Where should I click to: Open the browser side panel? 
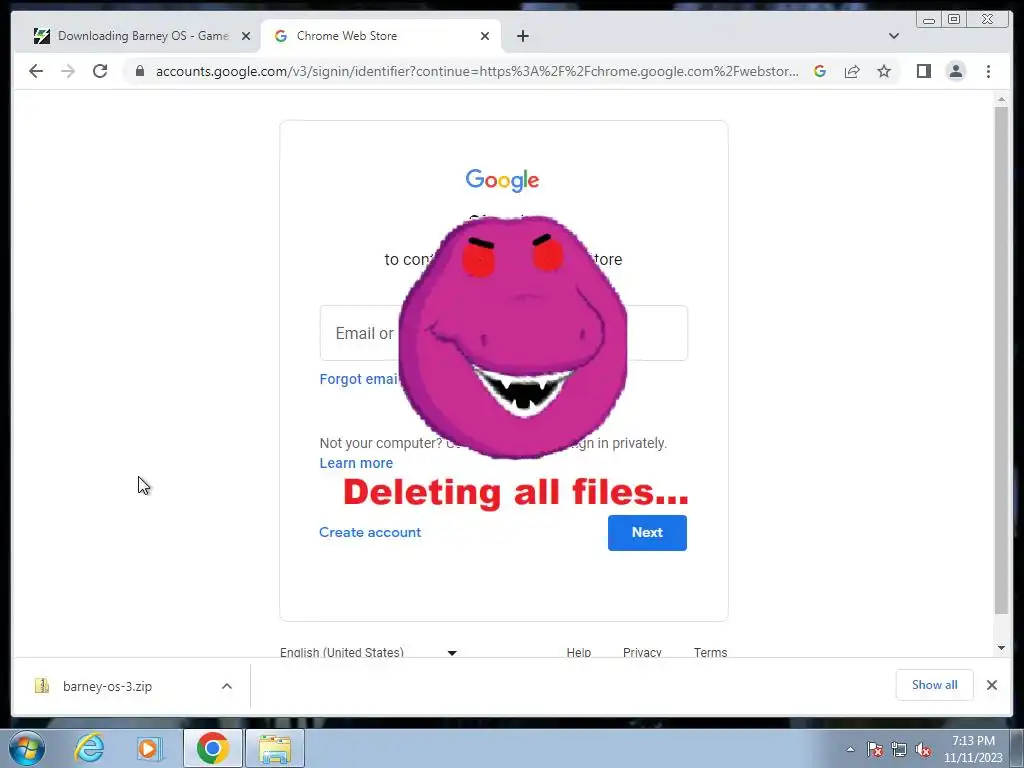tap(923, 71)
